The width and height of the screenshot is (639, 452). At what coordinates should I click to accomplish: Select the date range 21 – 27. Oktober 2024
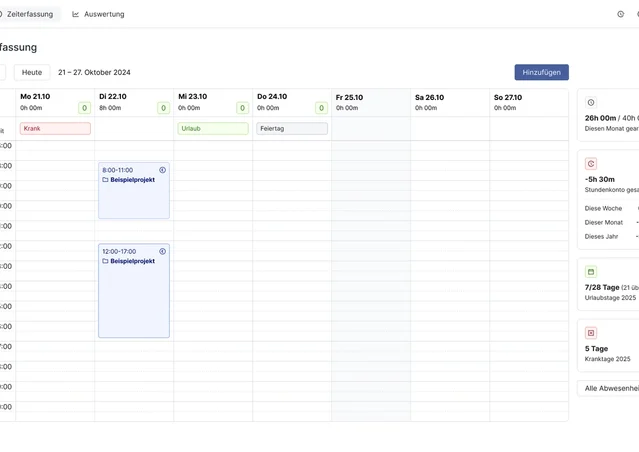[94, 73]
